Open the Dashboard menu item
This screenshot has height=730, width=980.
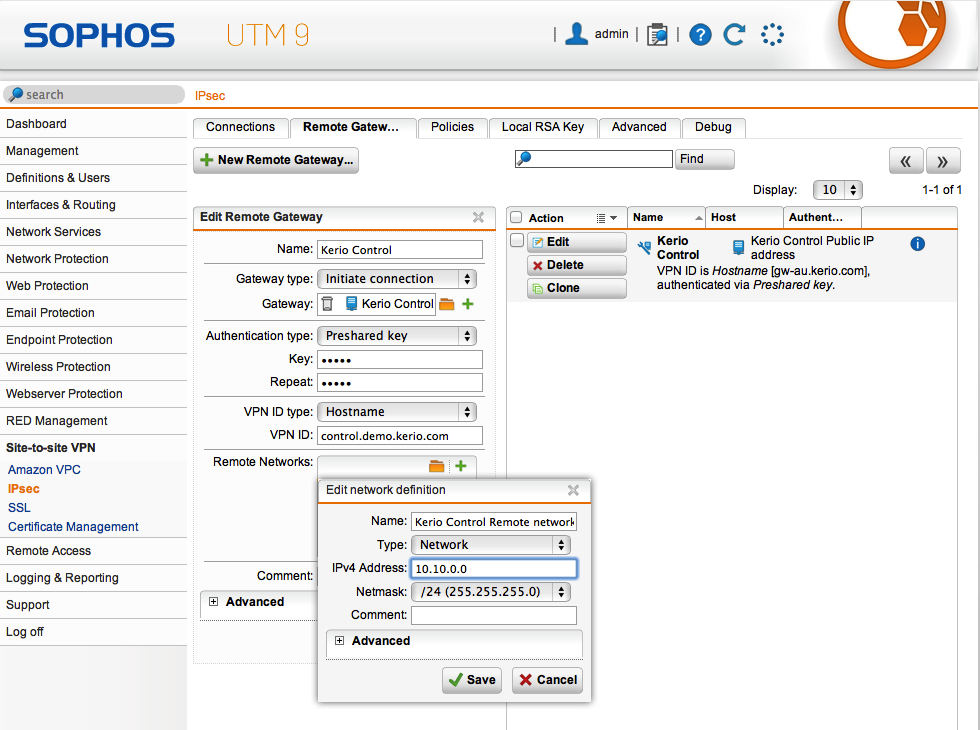point(94,124)
